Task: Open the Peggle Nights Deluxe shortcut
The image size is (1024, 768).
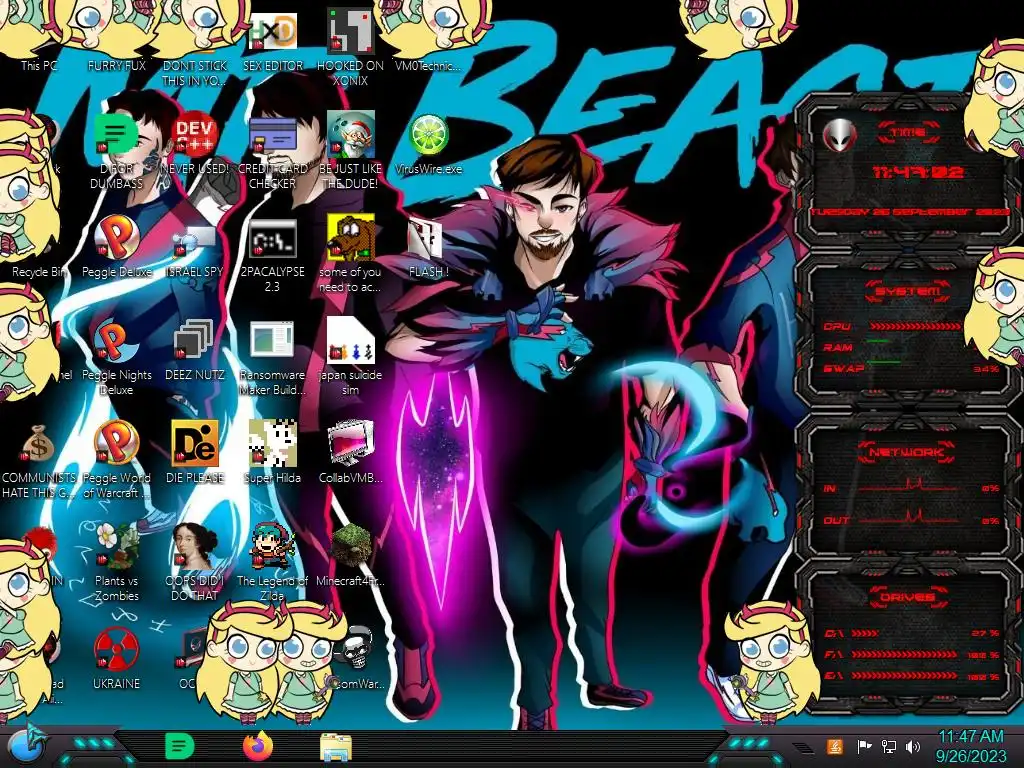Action: tap(116, 341)
